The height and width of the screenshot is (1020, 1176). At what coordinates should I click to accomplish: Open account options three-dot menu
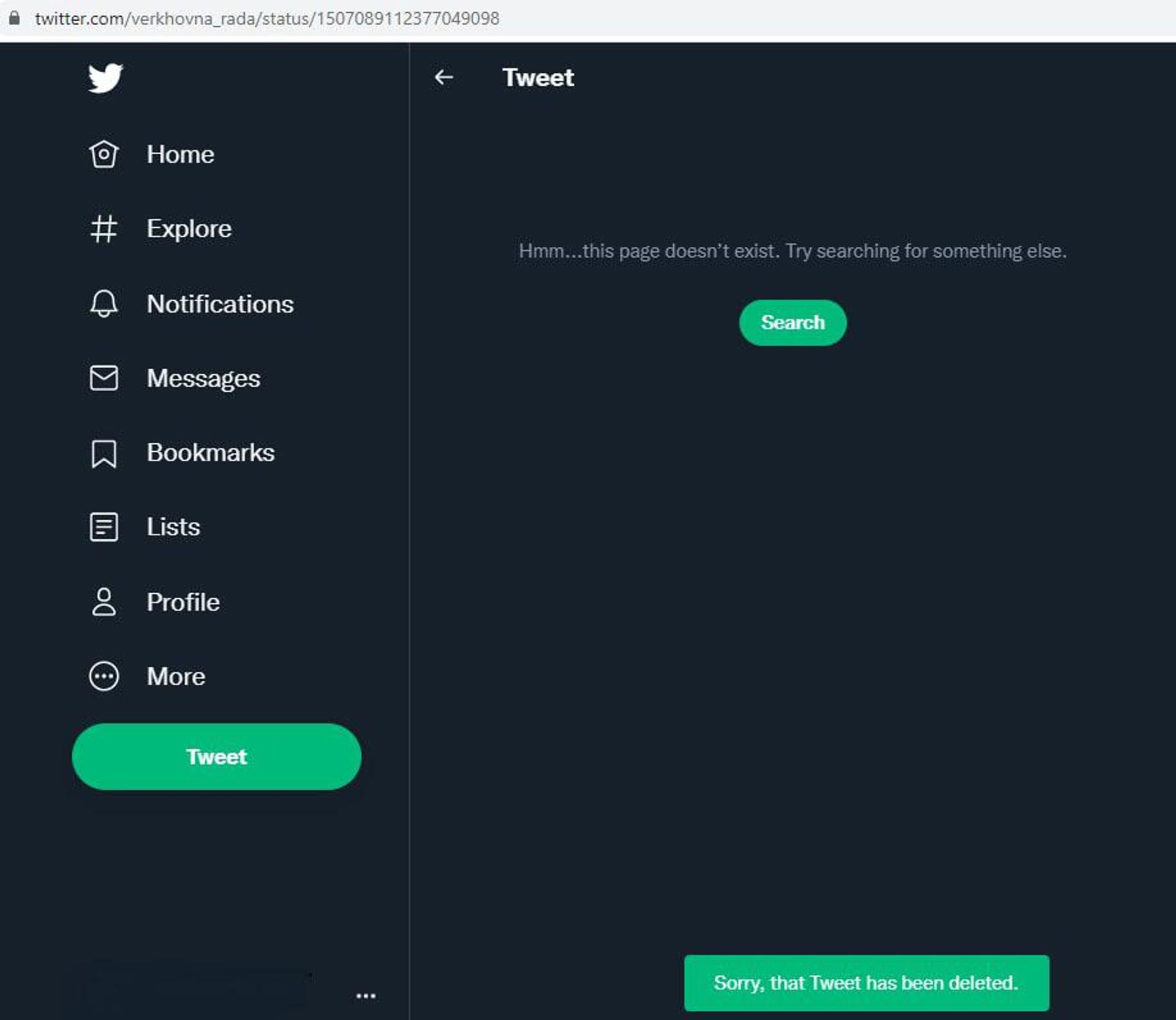tap(366, 996)
